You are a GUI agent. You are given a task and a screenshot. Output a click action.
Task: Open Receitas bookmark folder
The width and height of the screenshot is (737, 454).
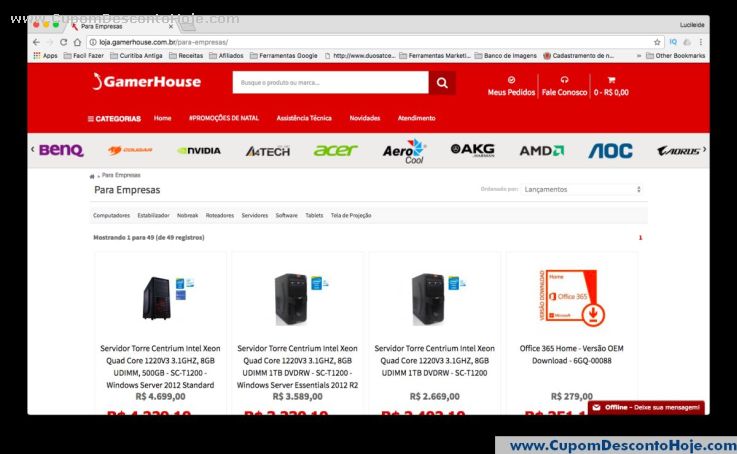186,55
